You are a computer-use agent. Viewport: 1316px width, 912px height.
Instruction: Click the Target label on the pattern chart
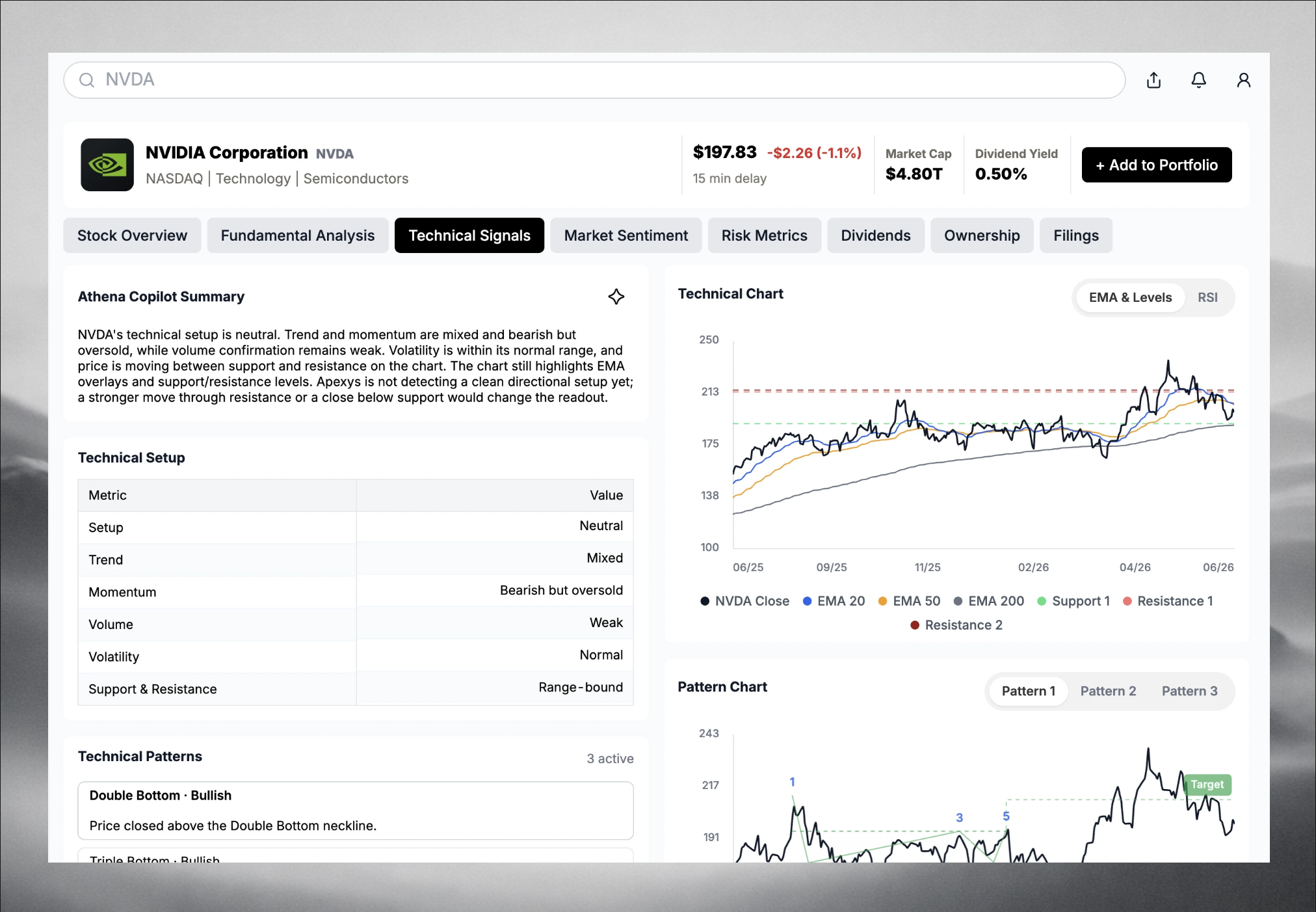click(x=1207, y=785)
